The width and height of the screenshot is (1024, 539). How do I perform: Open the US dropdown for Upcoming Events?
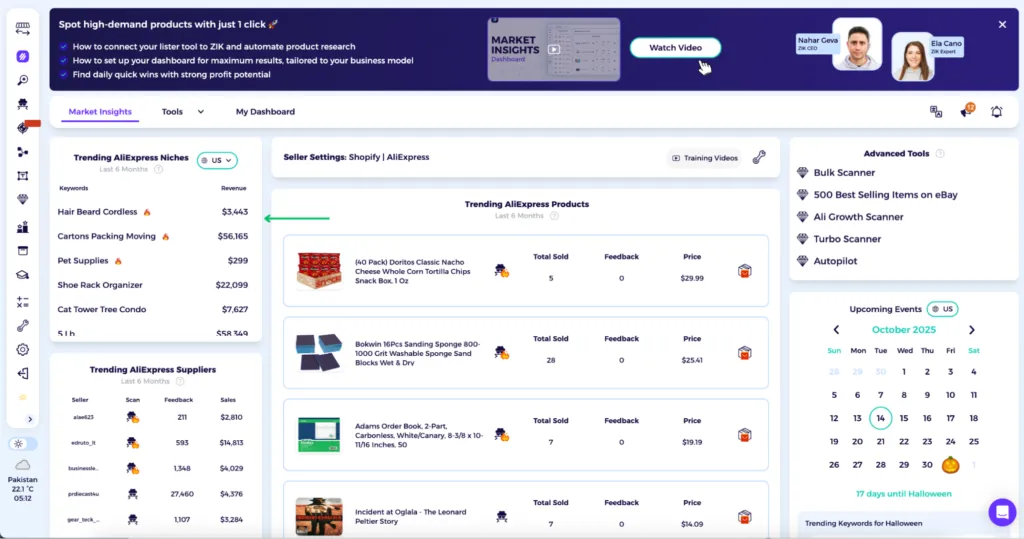pos(942,309)
